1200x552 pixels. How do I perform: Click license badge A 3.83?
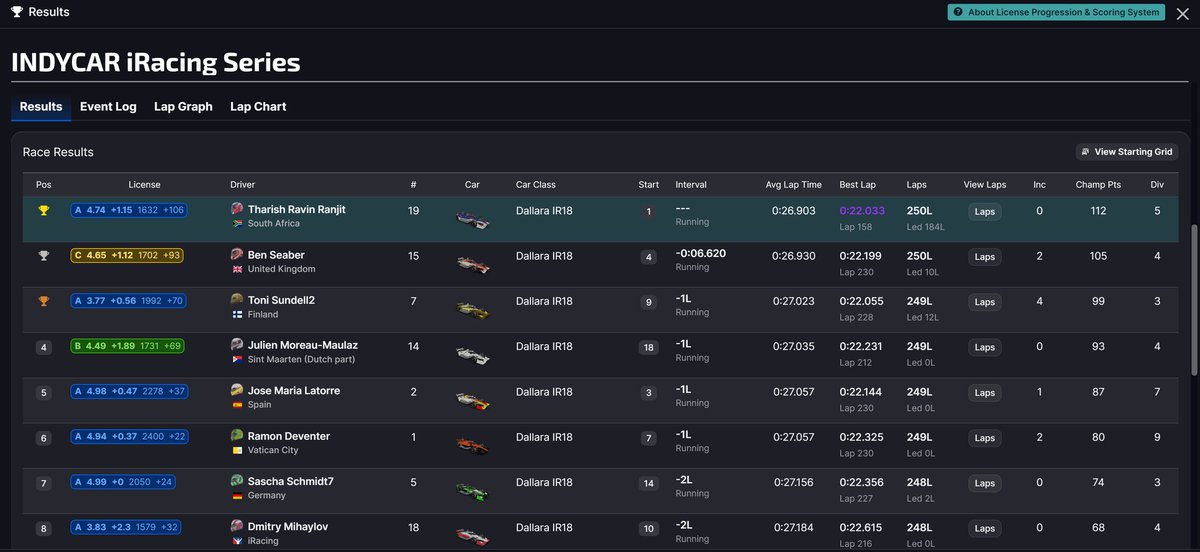coord(126,527)
